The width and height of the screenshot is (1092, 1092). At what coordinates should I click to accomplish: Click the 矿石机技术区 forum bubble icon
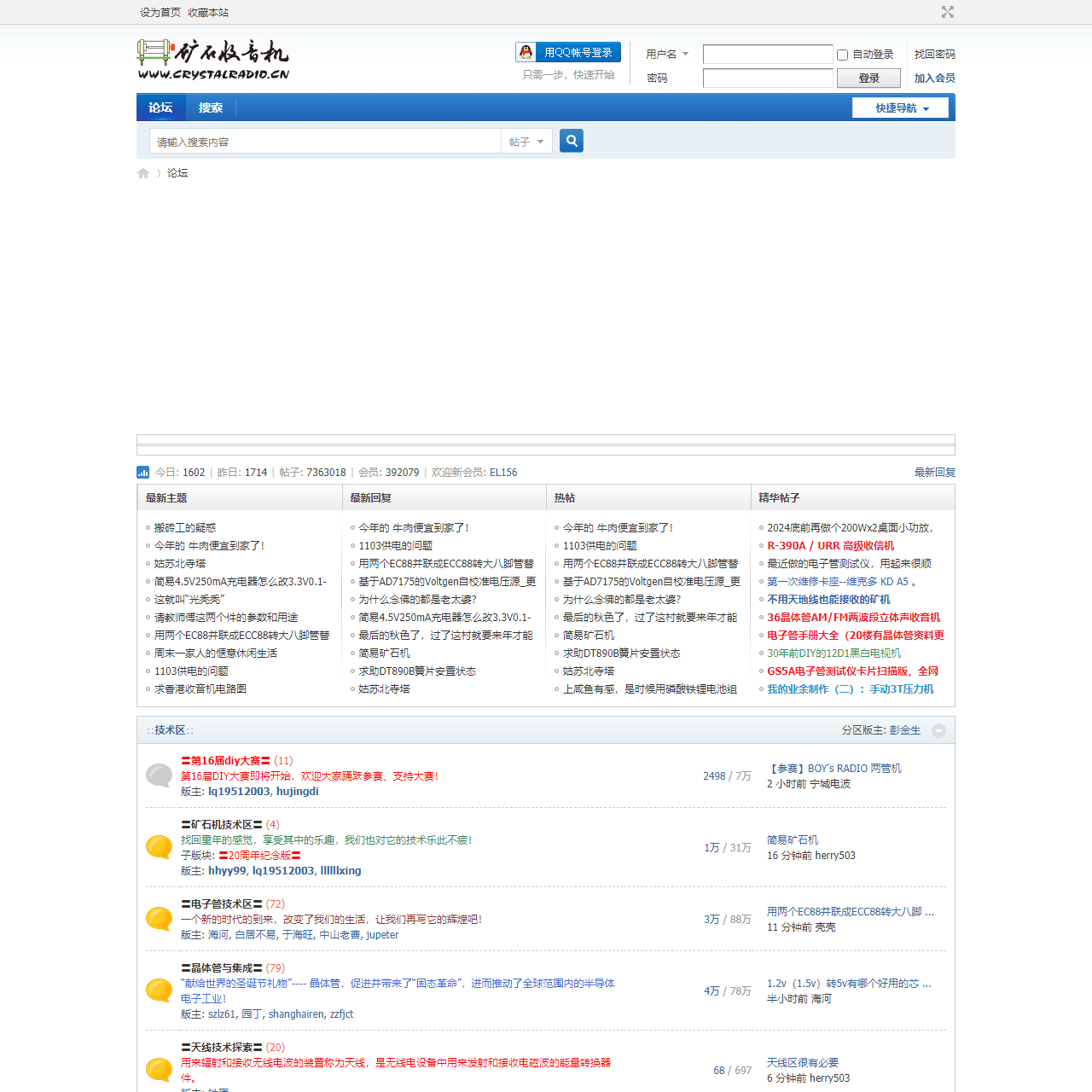(x=159, y=847)
